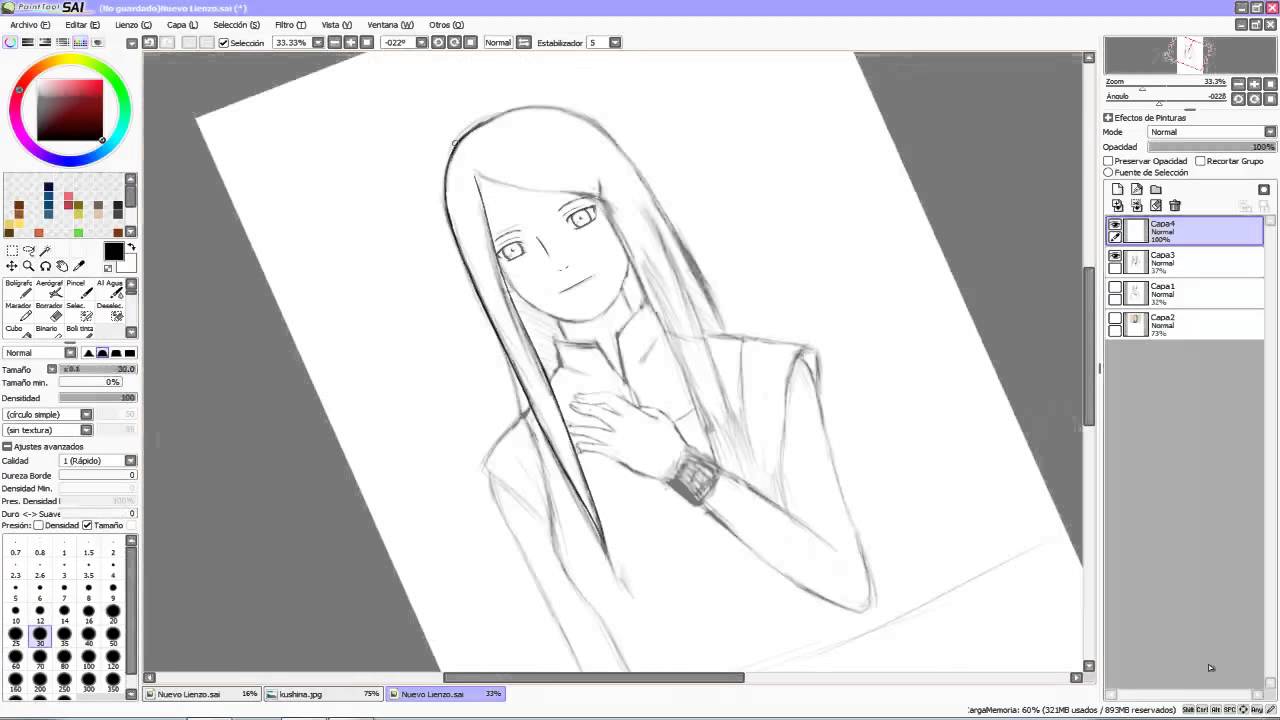Select the rectangular selection tool
This screenshot has height=720, width=1280.
coord(12,251)
